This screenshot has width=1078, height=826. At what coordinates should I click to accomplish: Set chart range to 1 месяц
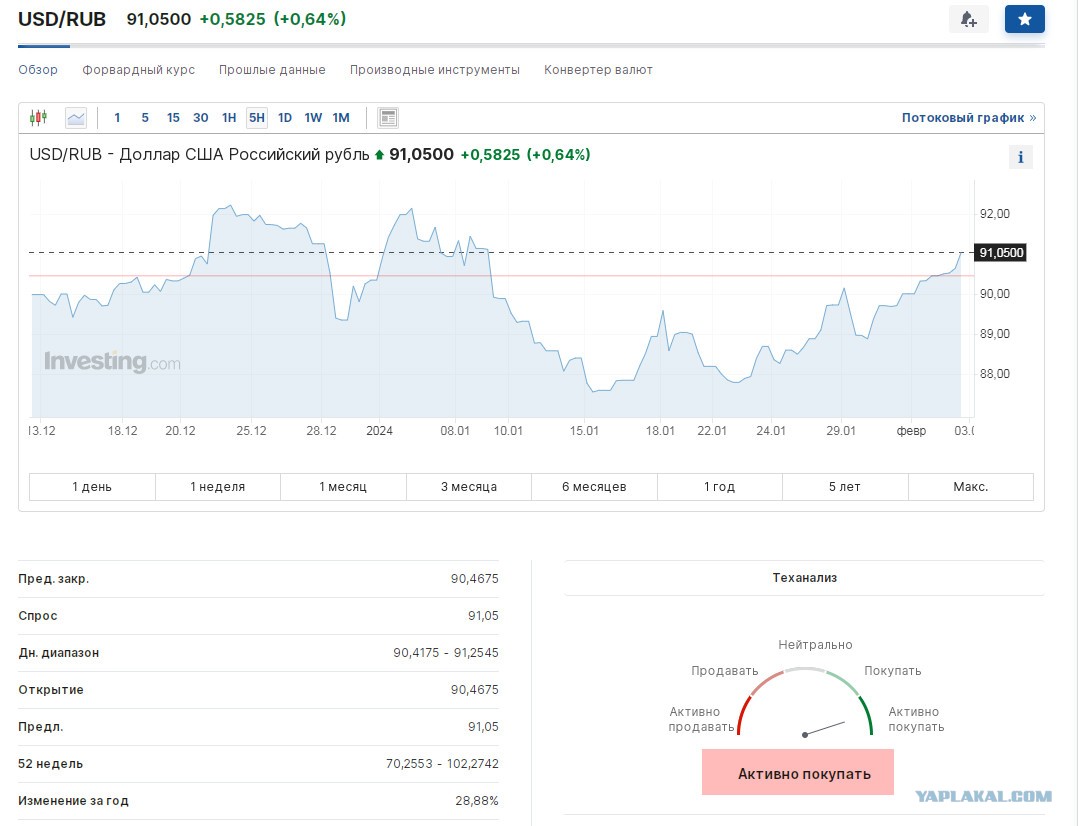coord(343,487)
